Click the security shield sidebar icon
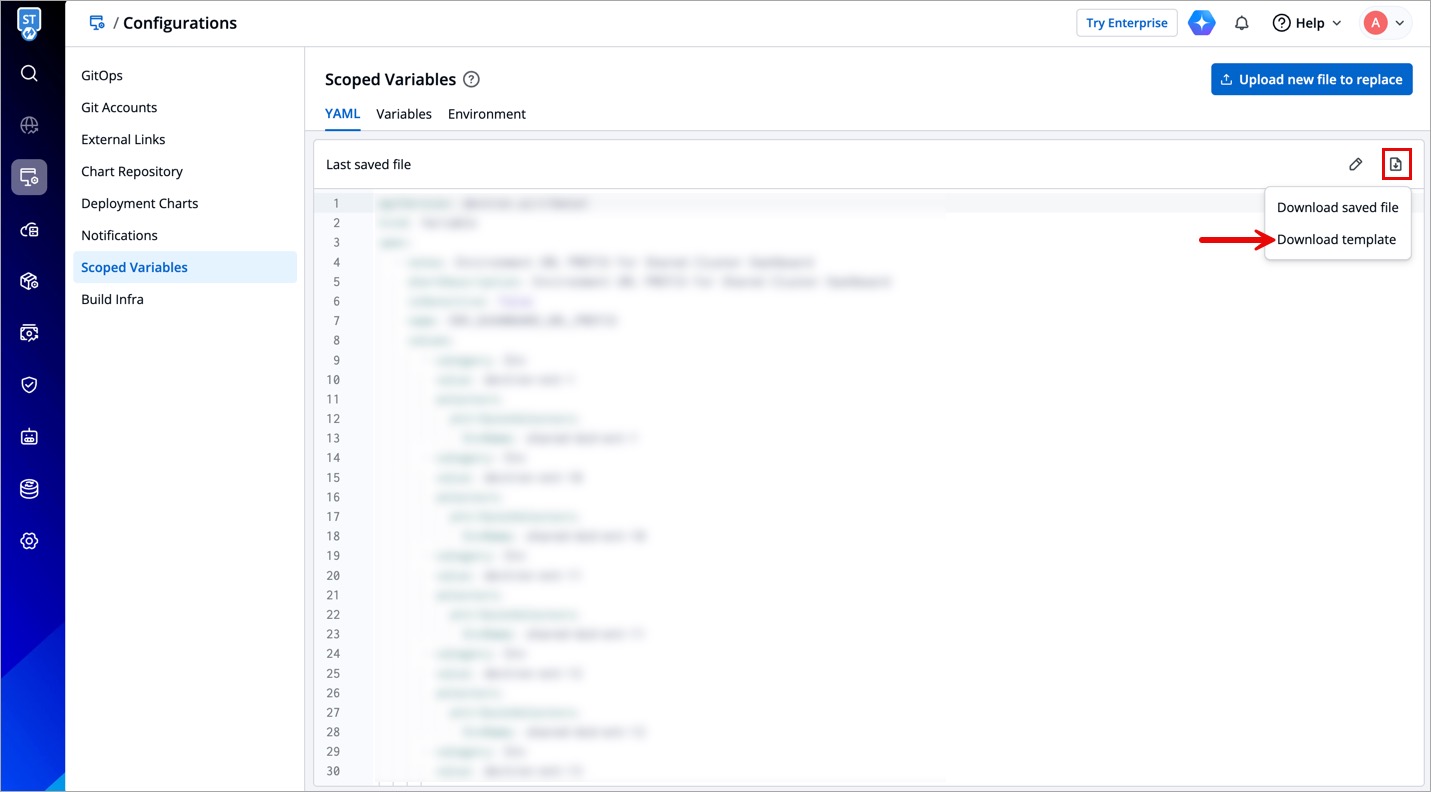 [29, 385]
